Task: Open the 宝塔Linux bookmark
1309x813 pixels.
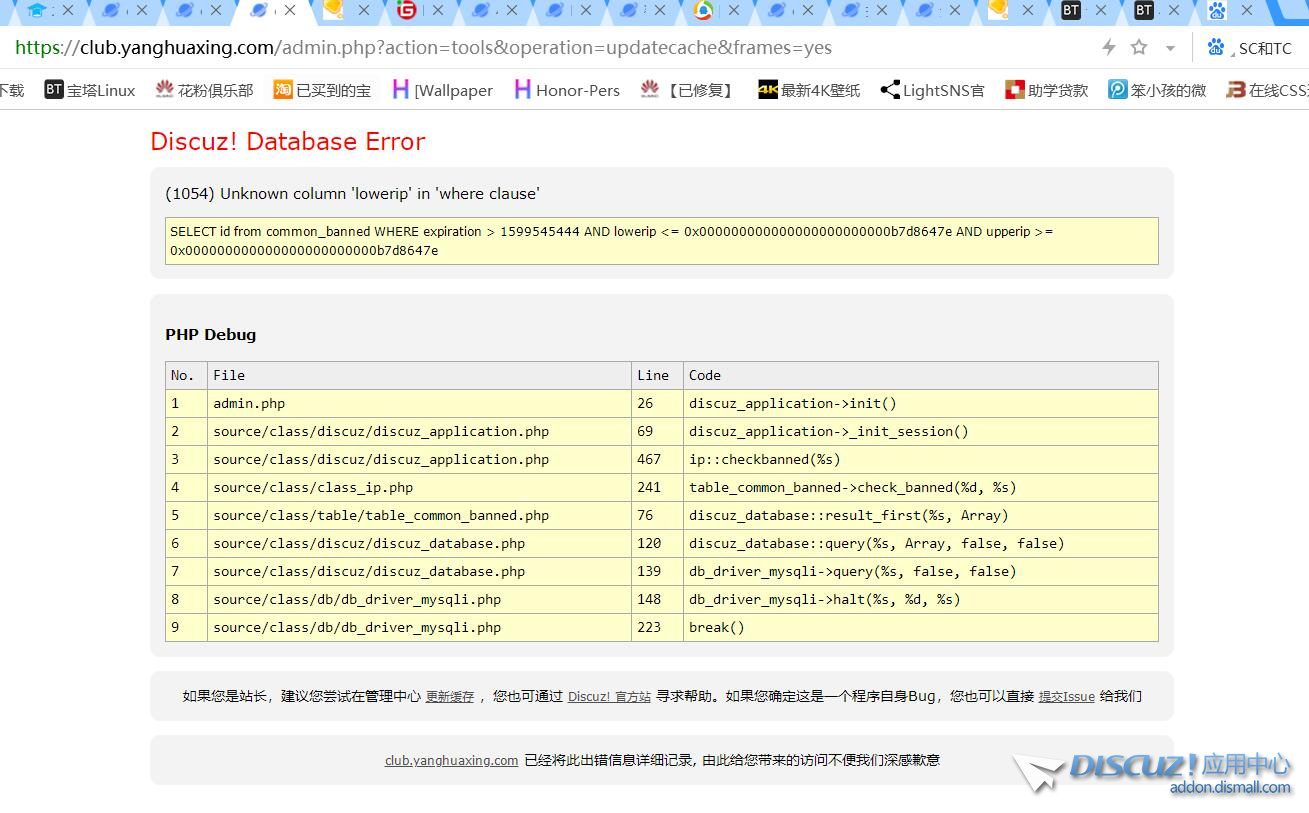Action: [90, 90]
